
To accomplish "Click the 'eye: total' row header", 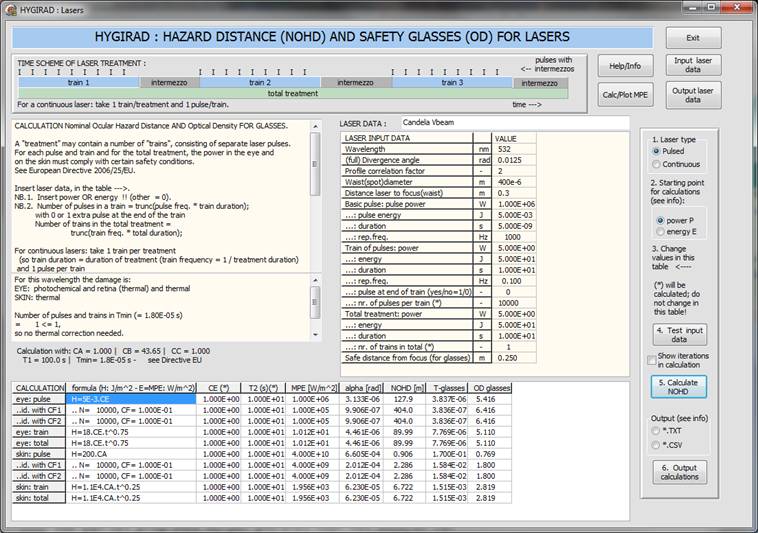I will coord(39,443).
